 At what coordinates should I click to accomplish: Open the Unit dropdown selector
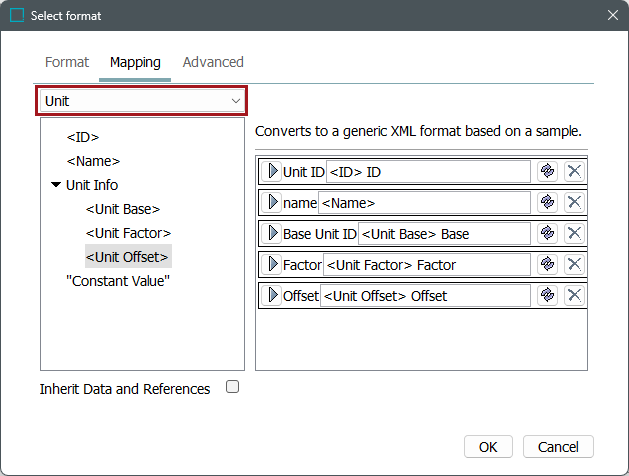tap(142, 101)
